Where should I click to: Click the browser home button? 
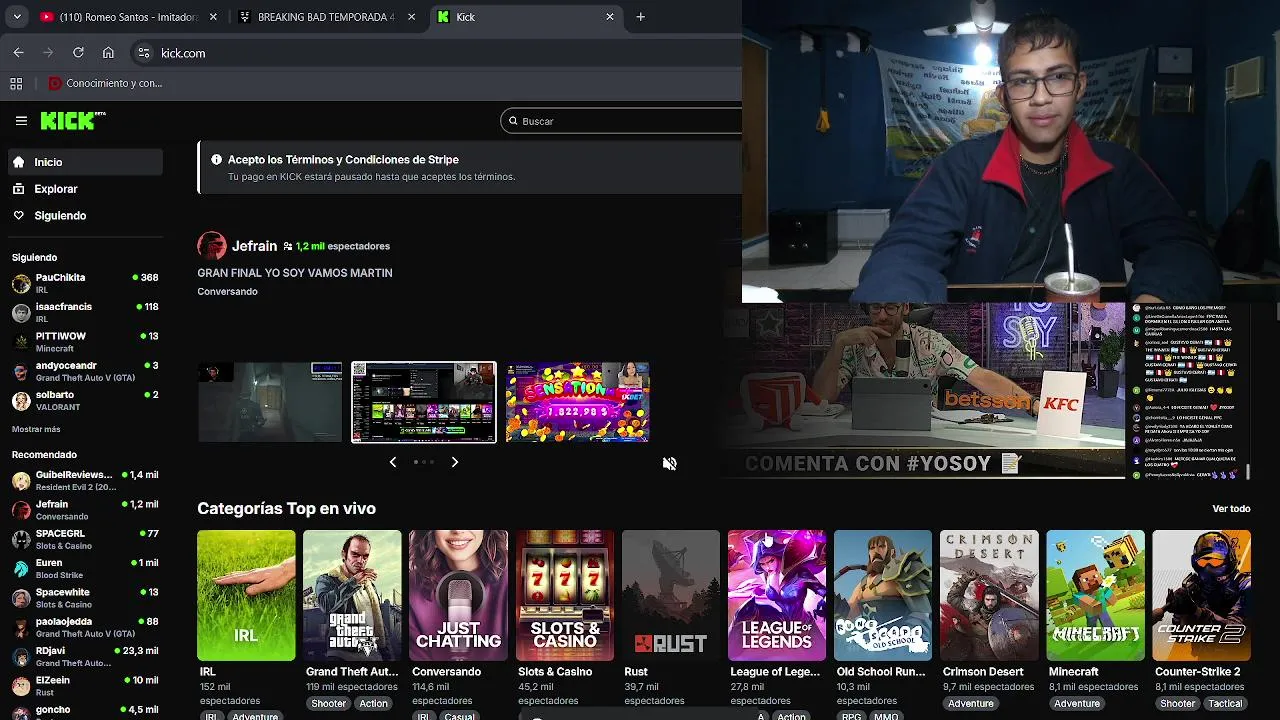[108, 53]
